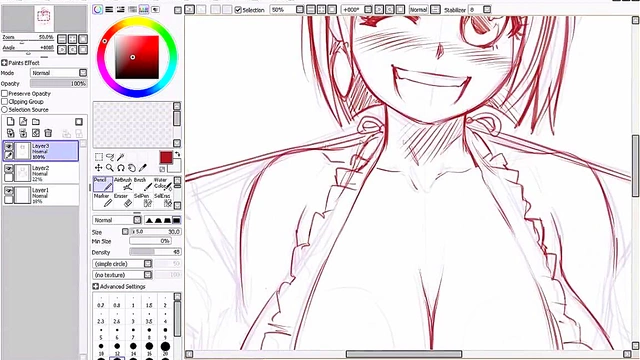Select the eyedropper color picker tool

(142, 168)
